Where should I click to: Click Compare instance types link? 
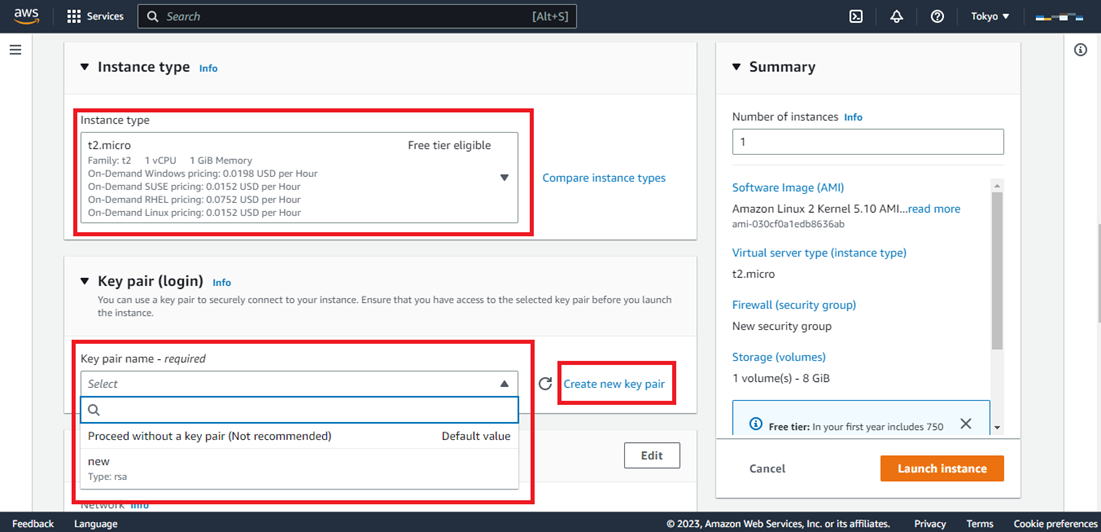coord(604,178)
